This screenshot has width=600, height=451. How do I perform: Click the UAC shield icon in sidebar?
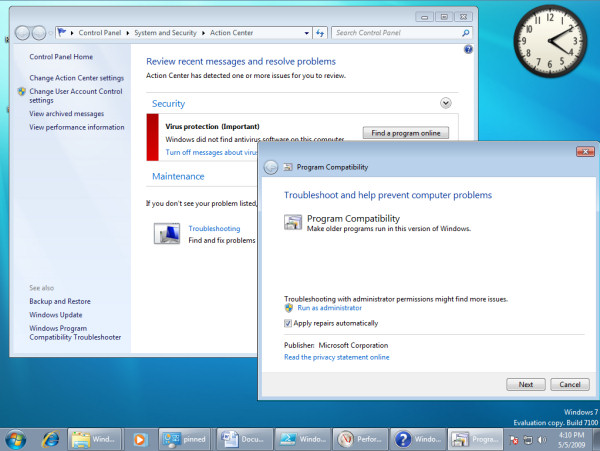[22, 91]
